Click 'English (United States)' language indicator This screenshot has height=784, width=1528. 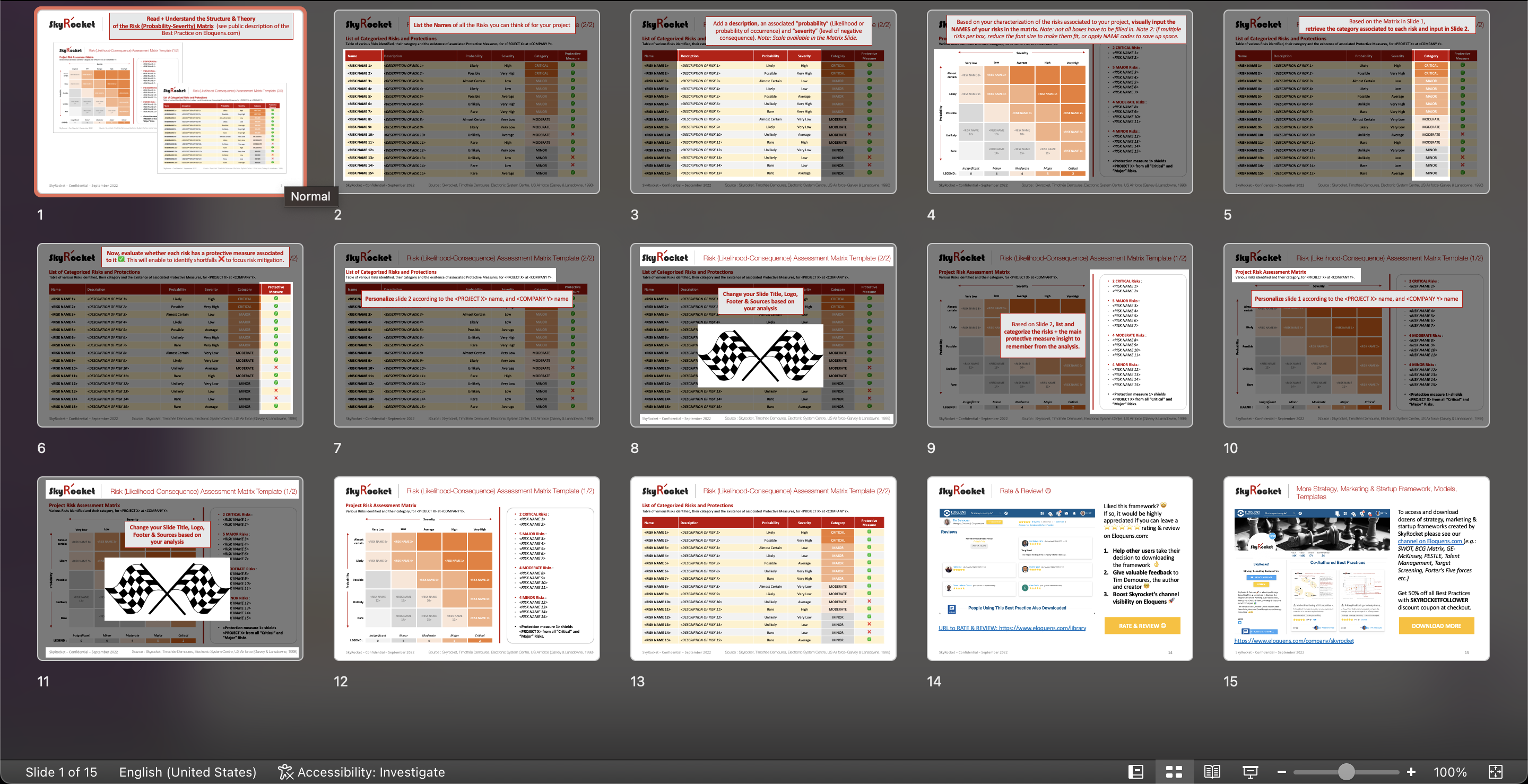tap(187, 772)
